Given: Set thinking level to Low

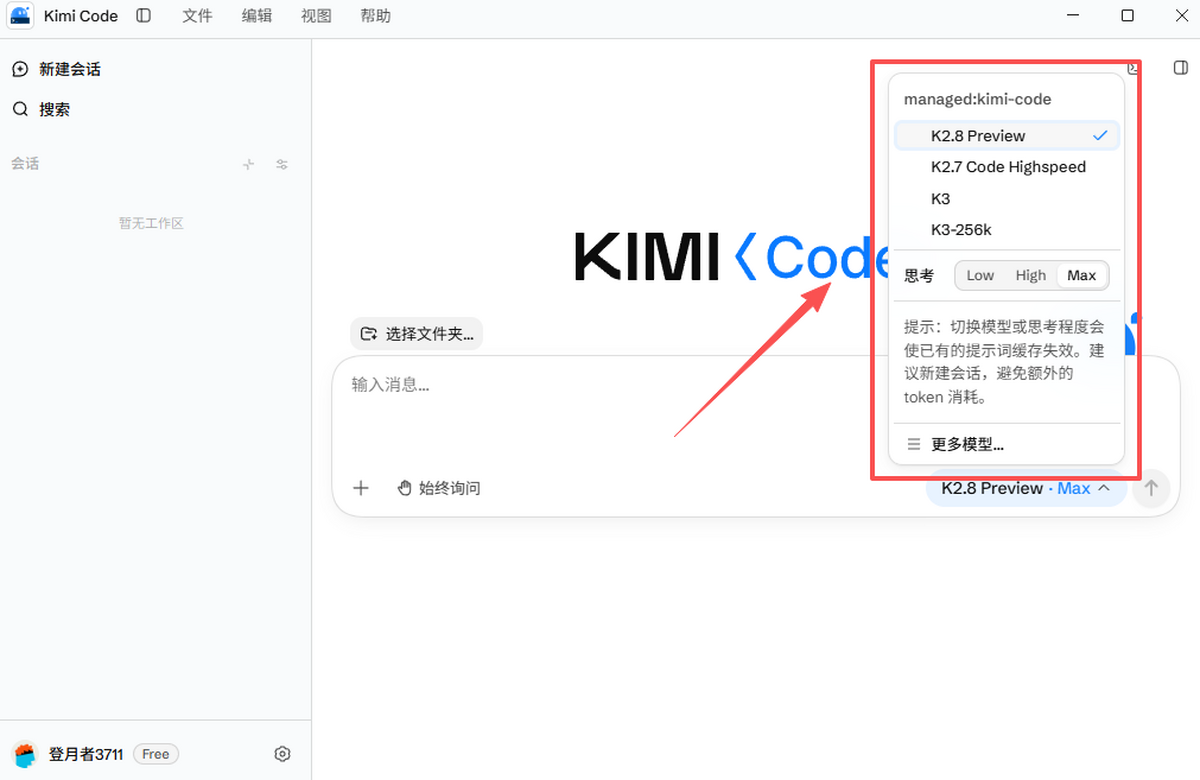Looking at the screenshot, I should tap(980, 275).
